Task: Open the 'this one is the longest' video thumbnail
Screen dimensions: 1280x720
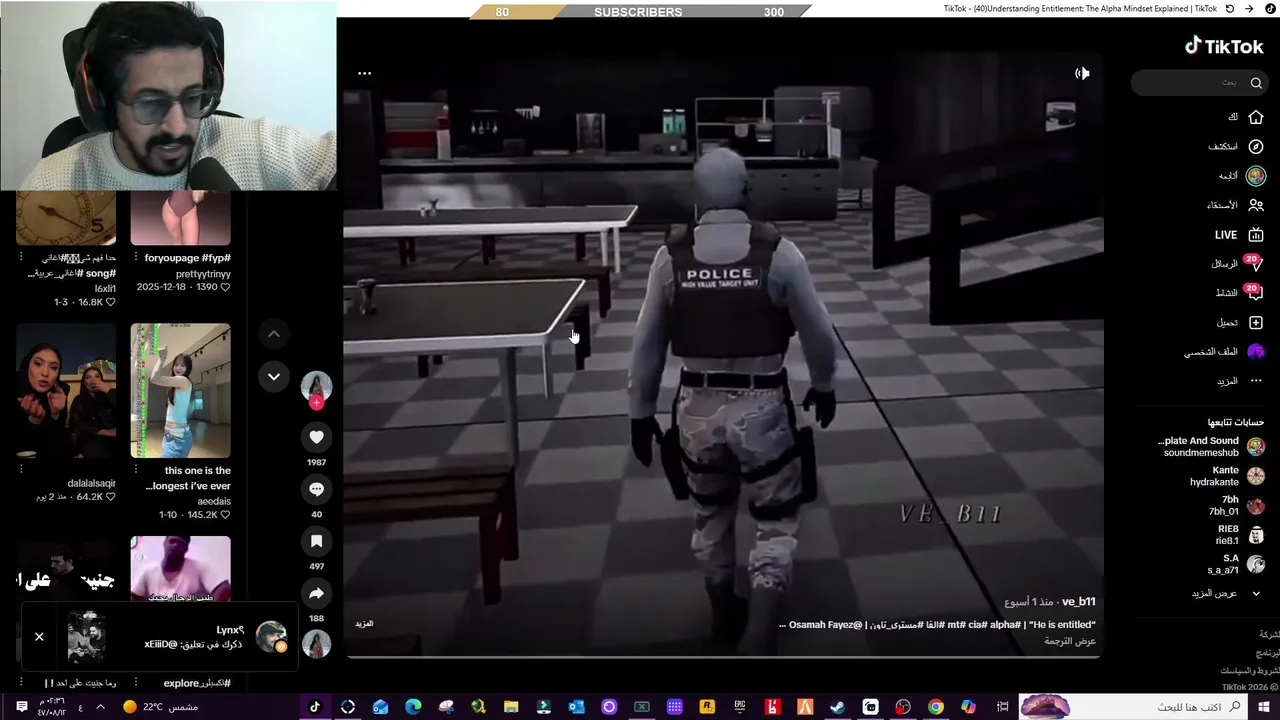Action: pos(180,390)
